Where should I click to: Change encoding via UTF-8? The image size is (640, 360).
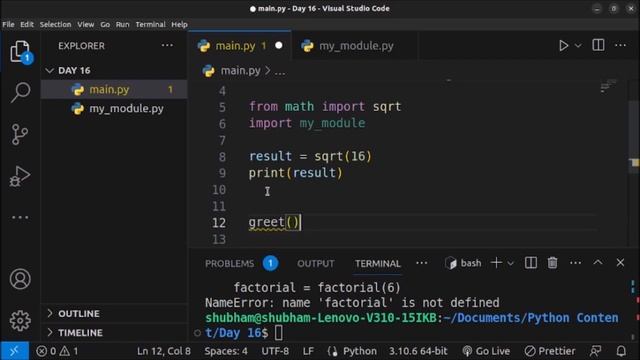(275, 351)
